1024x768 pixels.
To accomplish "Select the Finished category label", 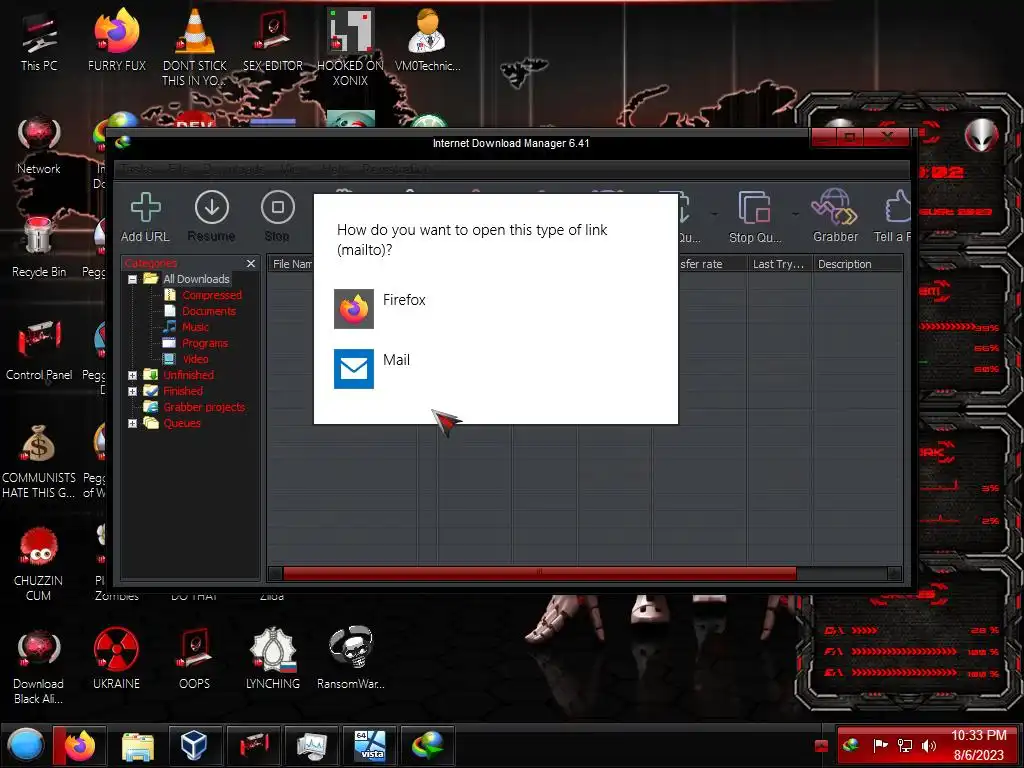I will pos(183,391).
